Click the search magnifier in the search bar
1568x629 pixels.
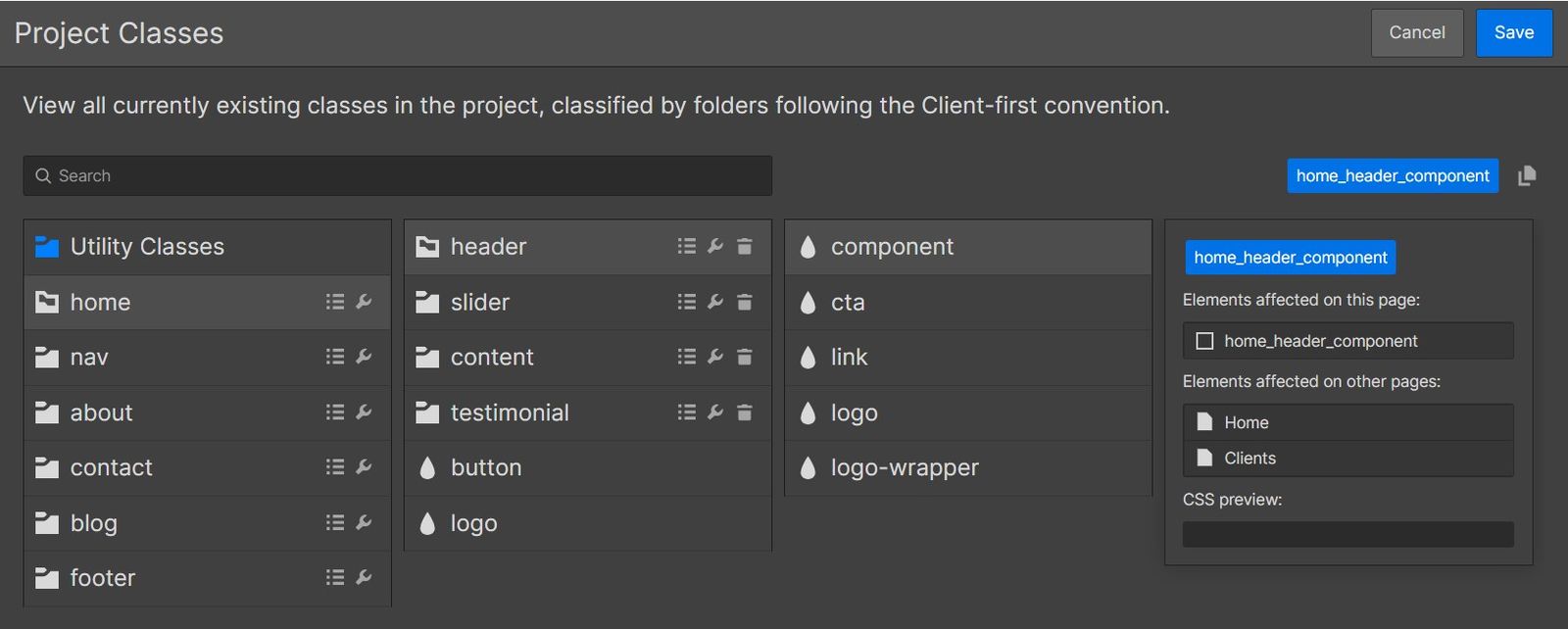[x=43, y=175]
